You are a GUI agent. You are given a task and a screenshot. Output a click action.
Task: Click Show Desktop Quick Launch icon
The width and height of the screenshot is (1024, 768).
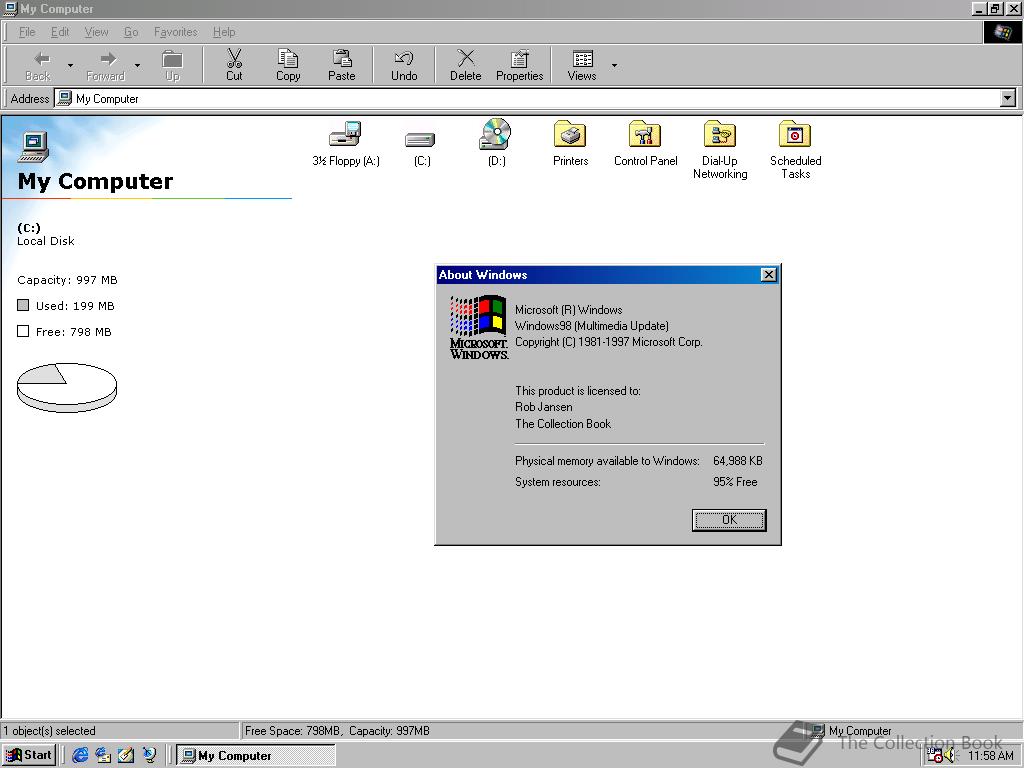coord(126,756)
